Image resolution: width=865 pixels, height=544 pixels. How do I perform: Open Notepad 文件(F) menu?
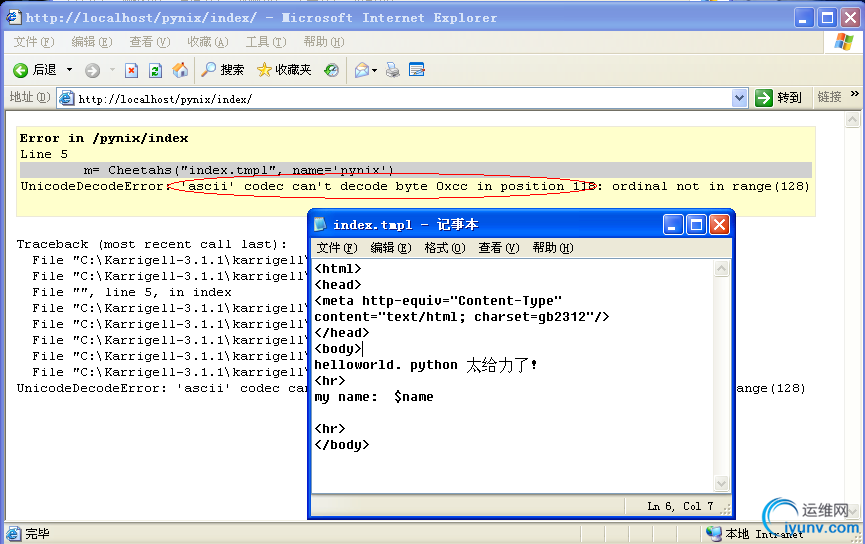click(337, 248)
